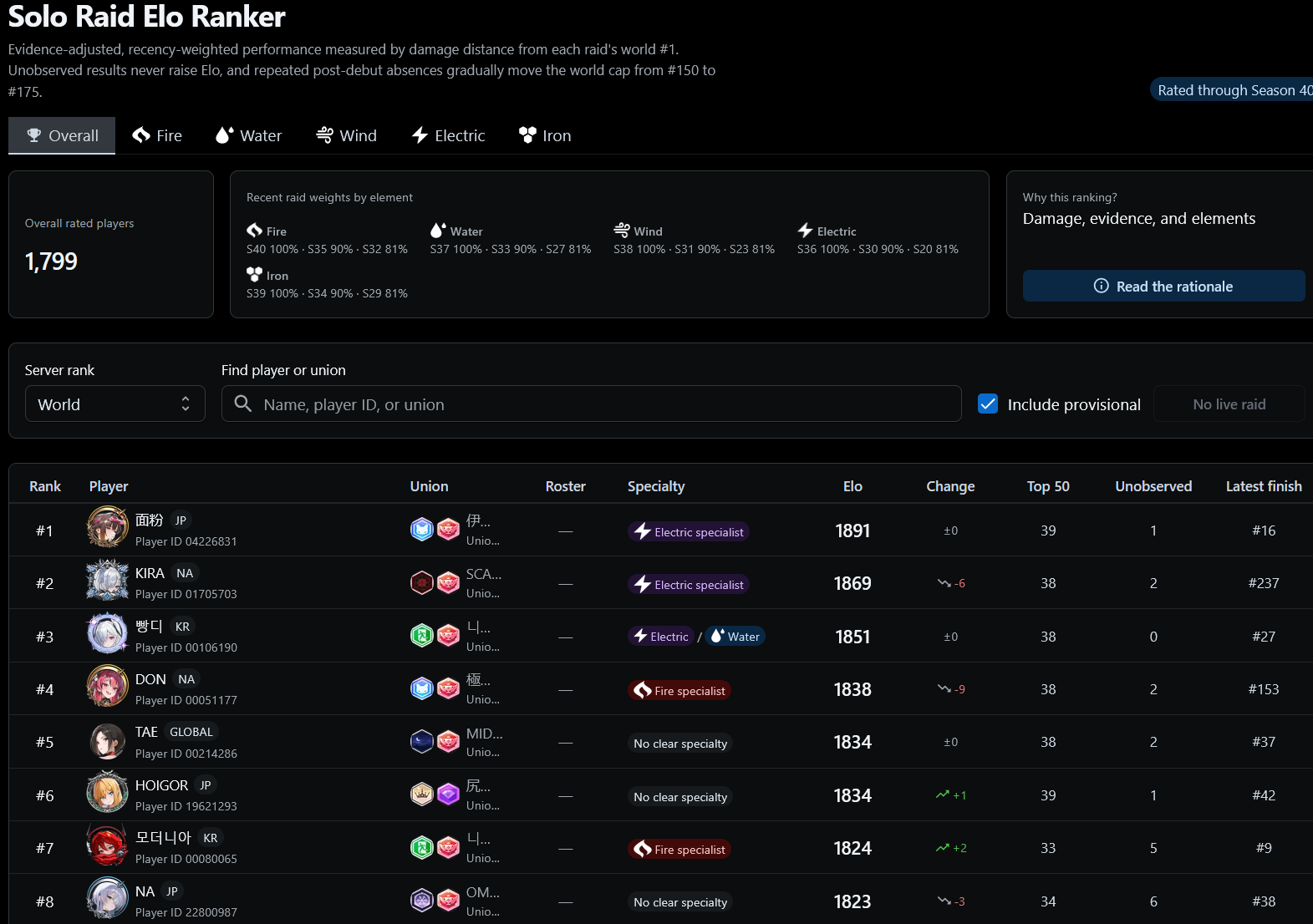Click the Water drop icon in raid weights
The image size is (1313, 924).
pyautogui.click(x=438, y=231)
